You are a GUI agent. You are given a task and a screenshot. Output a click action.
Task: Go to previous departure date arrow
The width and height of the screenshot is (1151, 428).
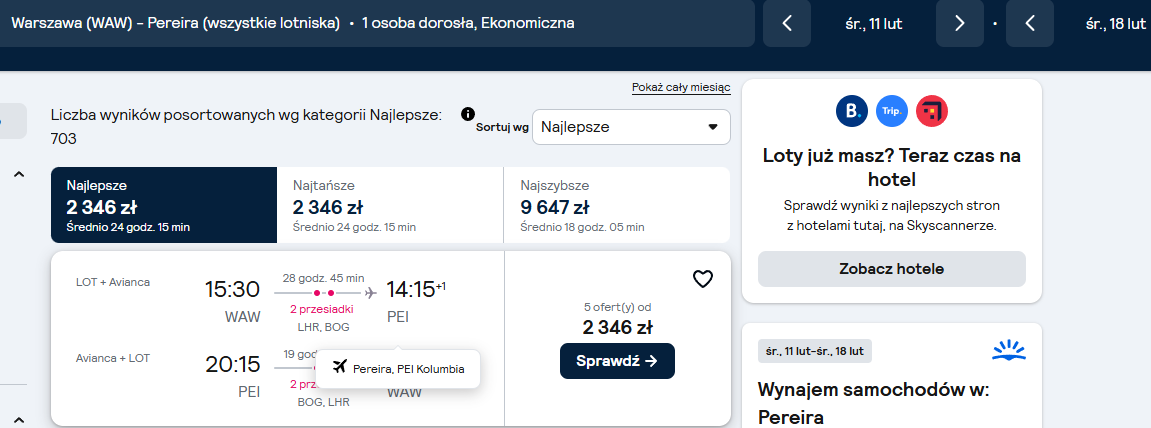[x=787, y=23]
